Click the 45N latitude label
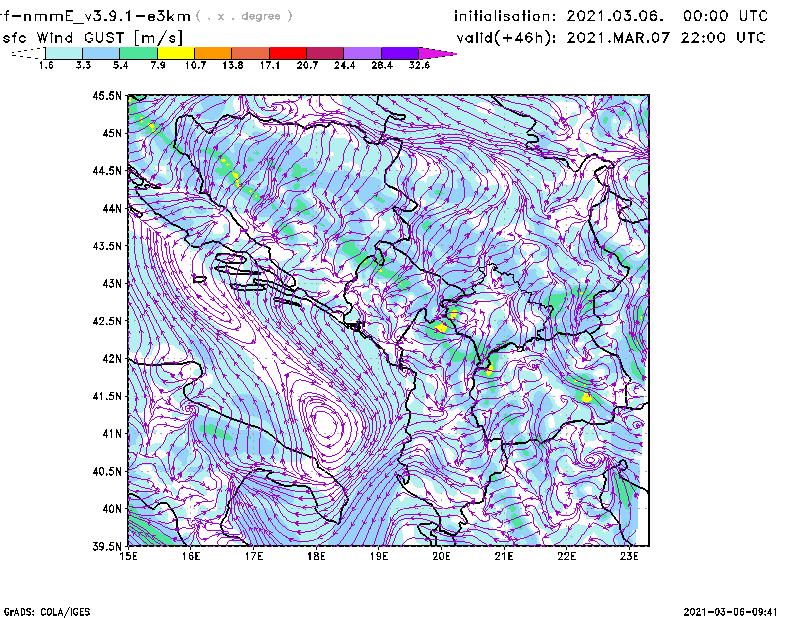 point(112,133)
